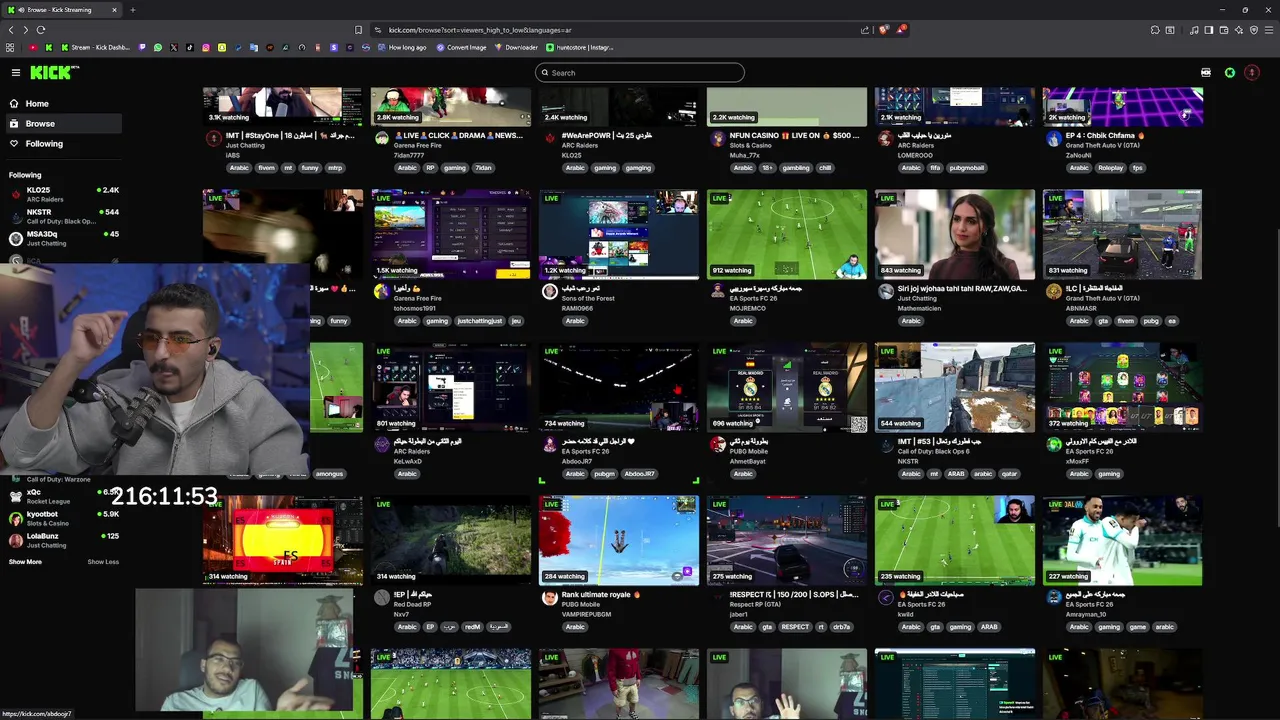This screenshot has width=1280, height=720.
Task: Click the green KICK logo
Action: 53,72
